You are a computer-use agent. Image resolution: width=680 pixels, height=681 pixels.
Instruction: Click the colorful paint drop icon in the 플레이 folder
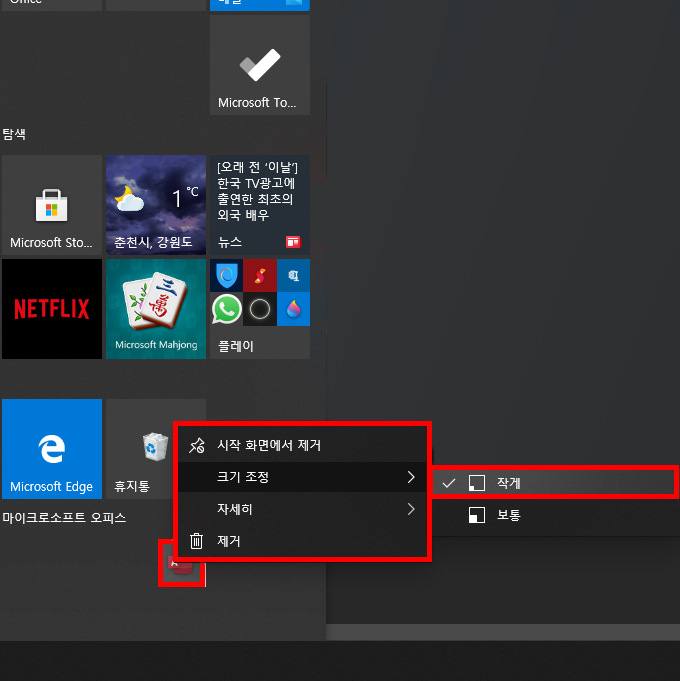pos(294,309)
